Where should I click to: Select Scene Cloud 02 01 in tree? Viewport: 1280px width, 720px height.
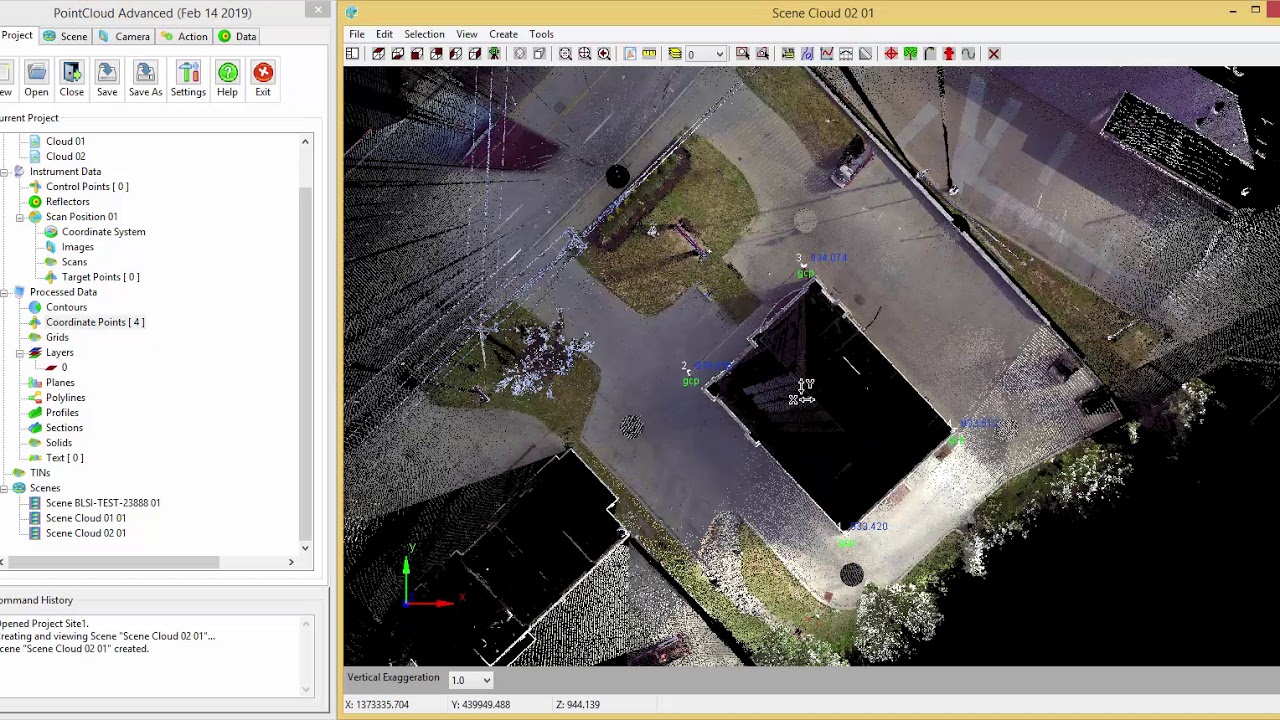86,533
